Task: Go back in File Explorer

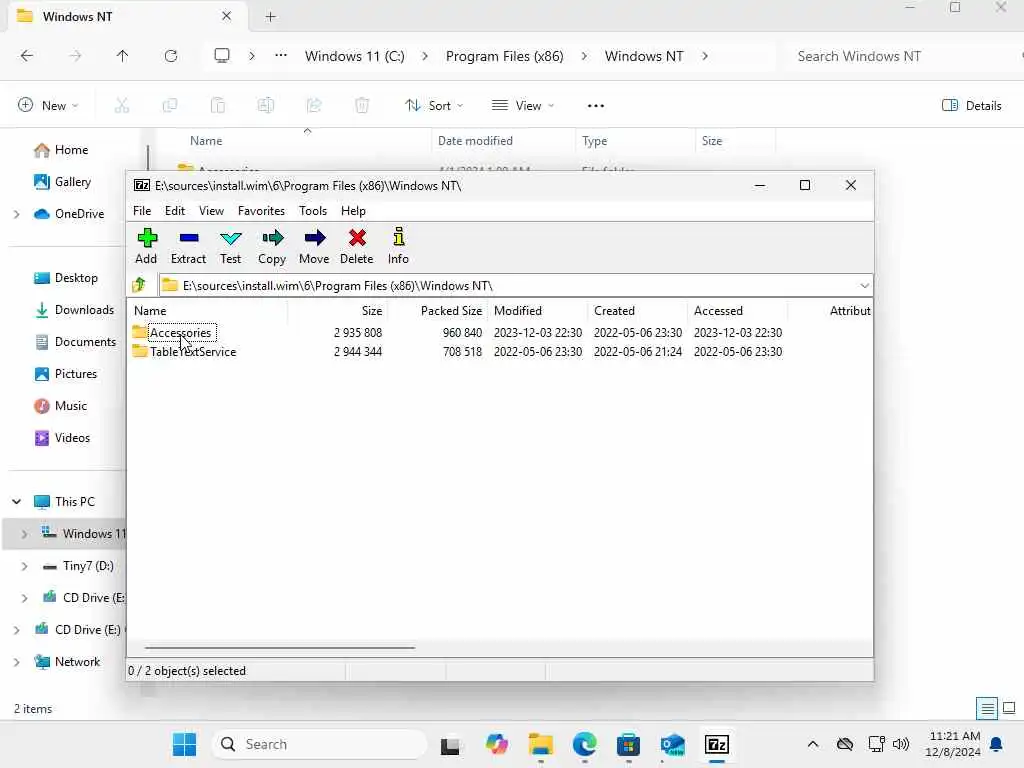Action: point(27,56)
